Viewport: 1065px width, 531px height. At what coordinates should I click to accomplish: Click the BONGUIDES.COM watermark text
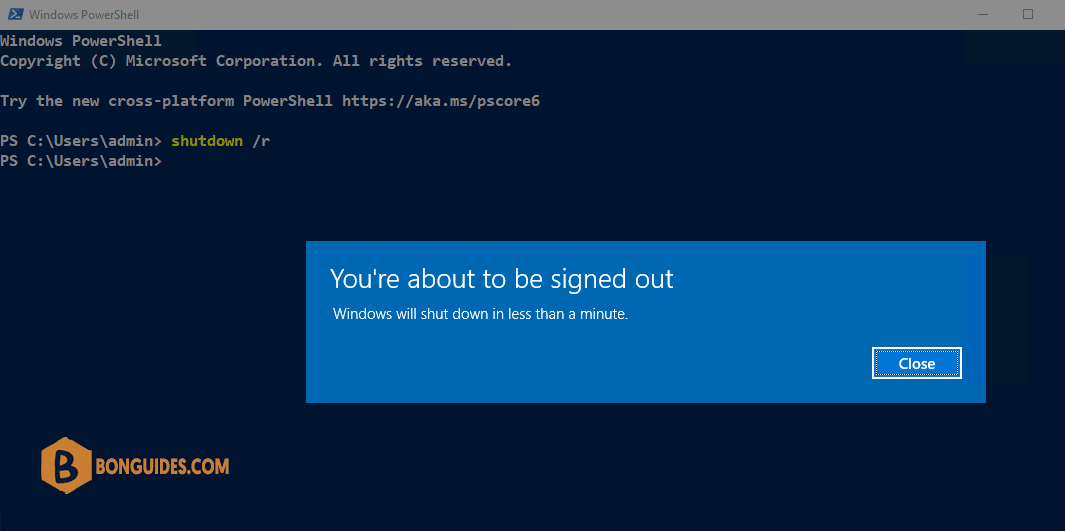(x=162, y=466)
